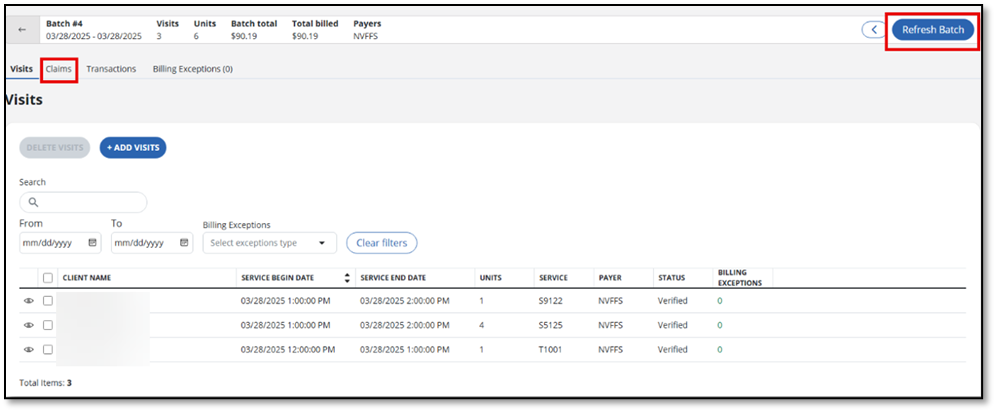Open the To date calendar picker icon
Screen dimensions: 996x412
tap(185, 243)
